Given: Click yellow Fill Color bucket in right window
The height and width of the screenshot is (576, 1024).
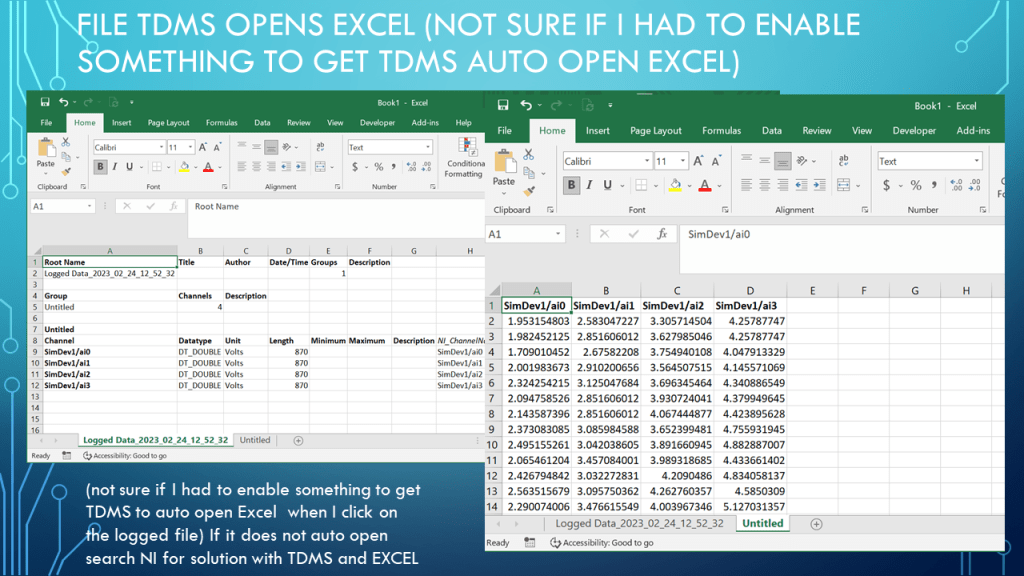Looking at the screenshot, I should (675, 185).
